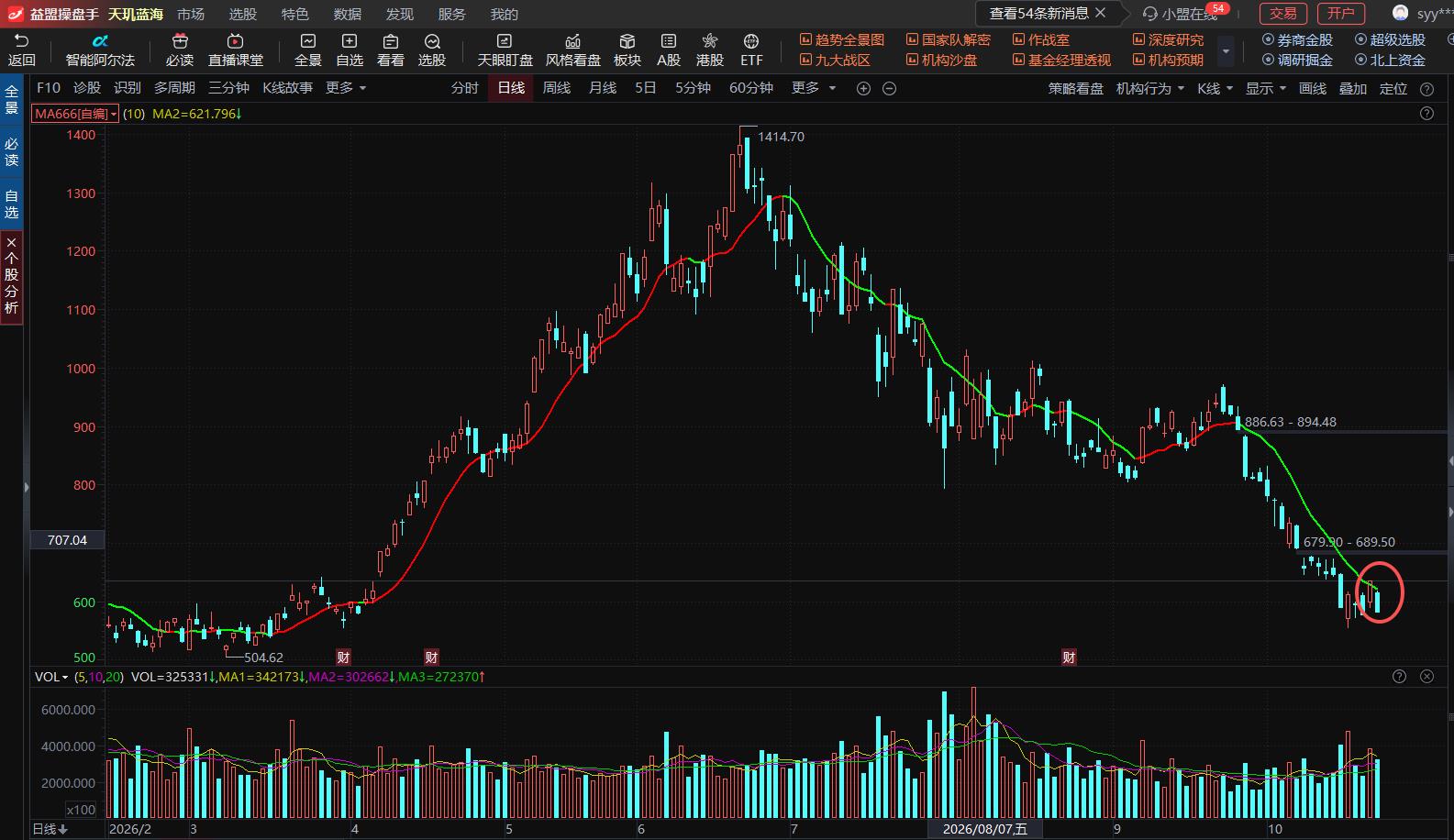This screenshot has height=840, width=1454.
Task: Expand 更多 periods dropdown after 60分钟
Action: [x=814, y=87]
